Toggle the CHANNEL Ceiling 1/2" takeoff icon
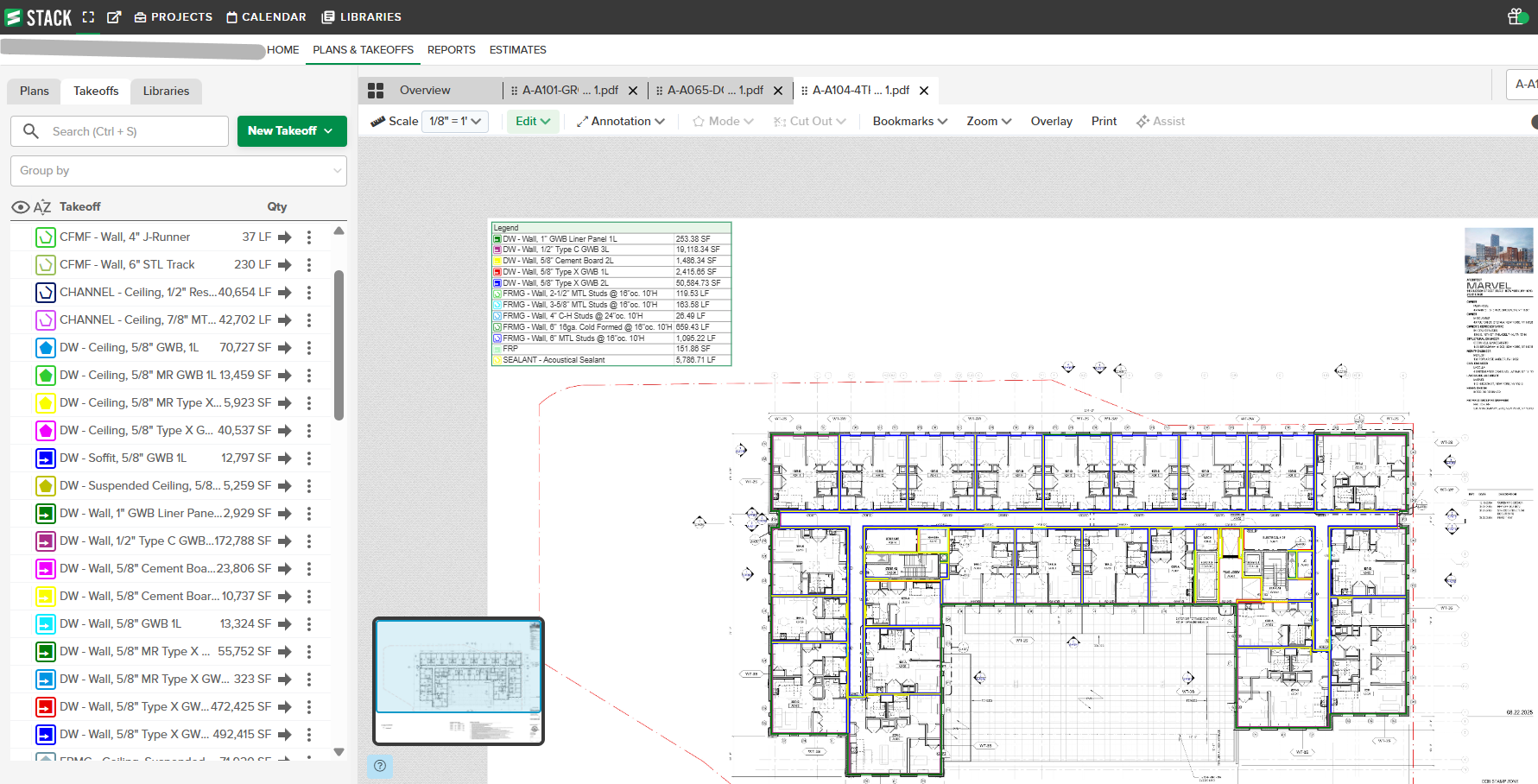 [x=46, y=293]
